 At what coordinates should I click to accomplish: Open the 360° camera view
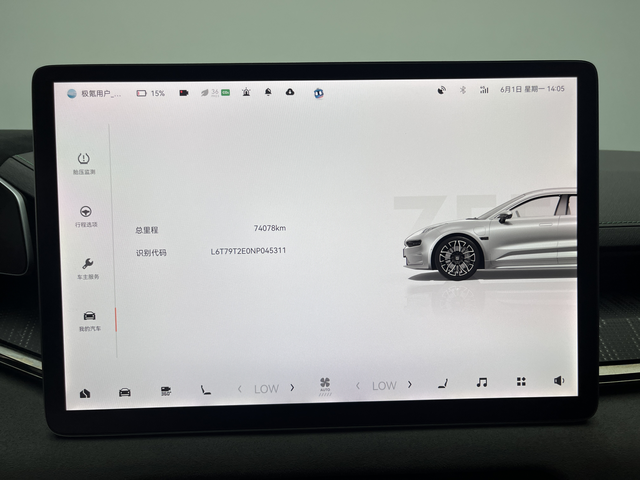point(166,391)
